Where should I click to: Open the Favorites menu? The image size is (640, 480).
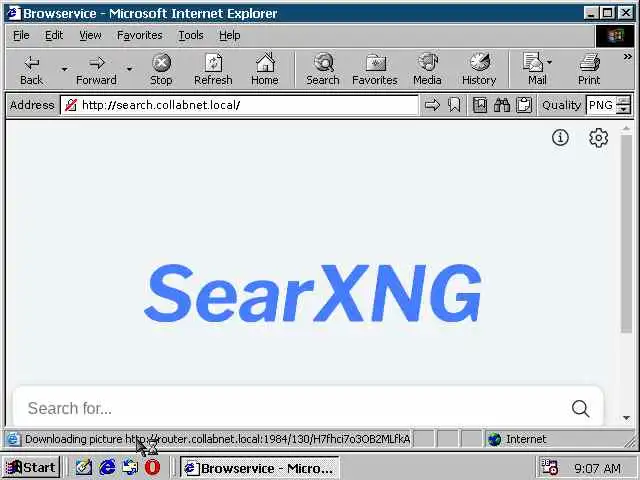coord(140,36)
